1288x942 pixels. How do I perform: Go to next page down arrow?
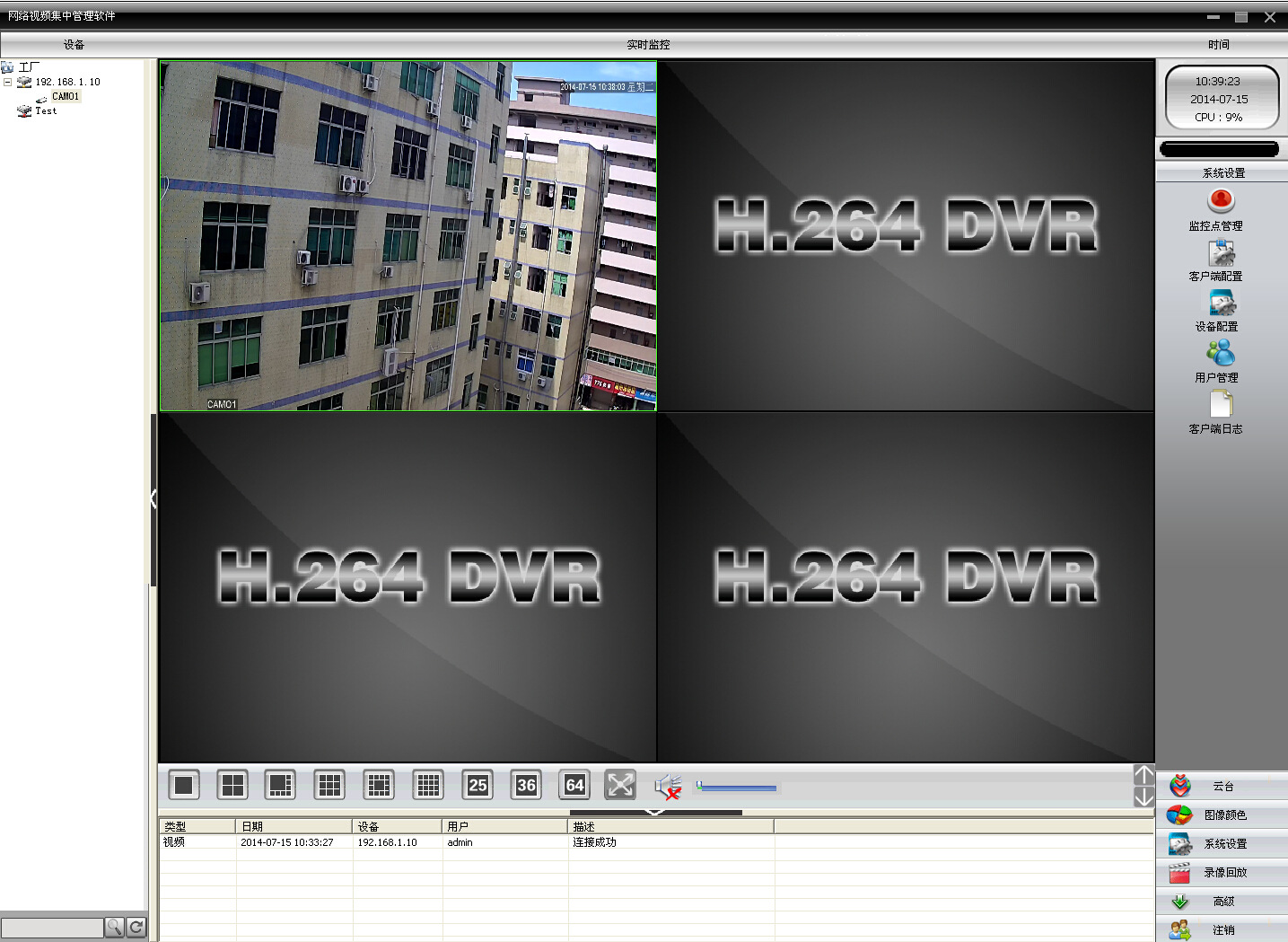(x=1143, y=797)
